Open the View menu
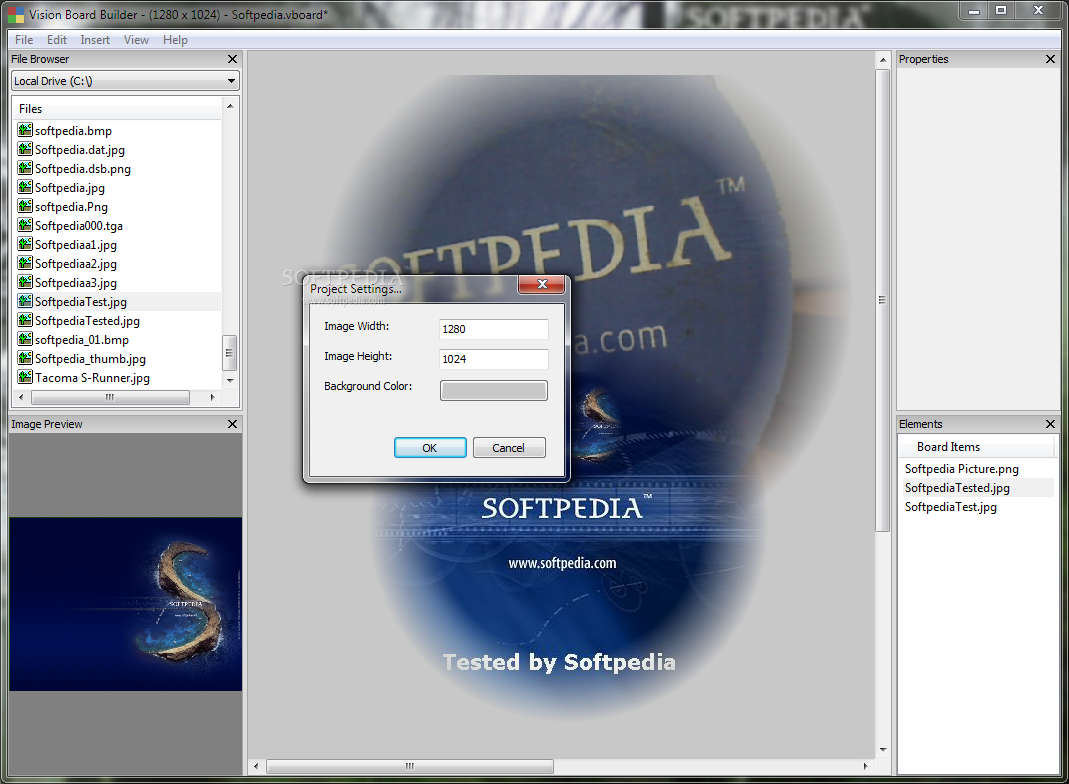The height and width of the screenshot is (784, 1069). [136, 40]
